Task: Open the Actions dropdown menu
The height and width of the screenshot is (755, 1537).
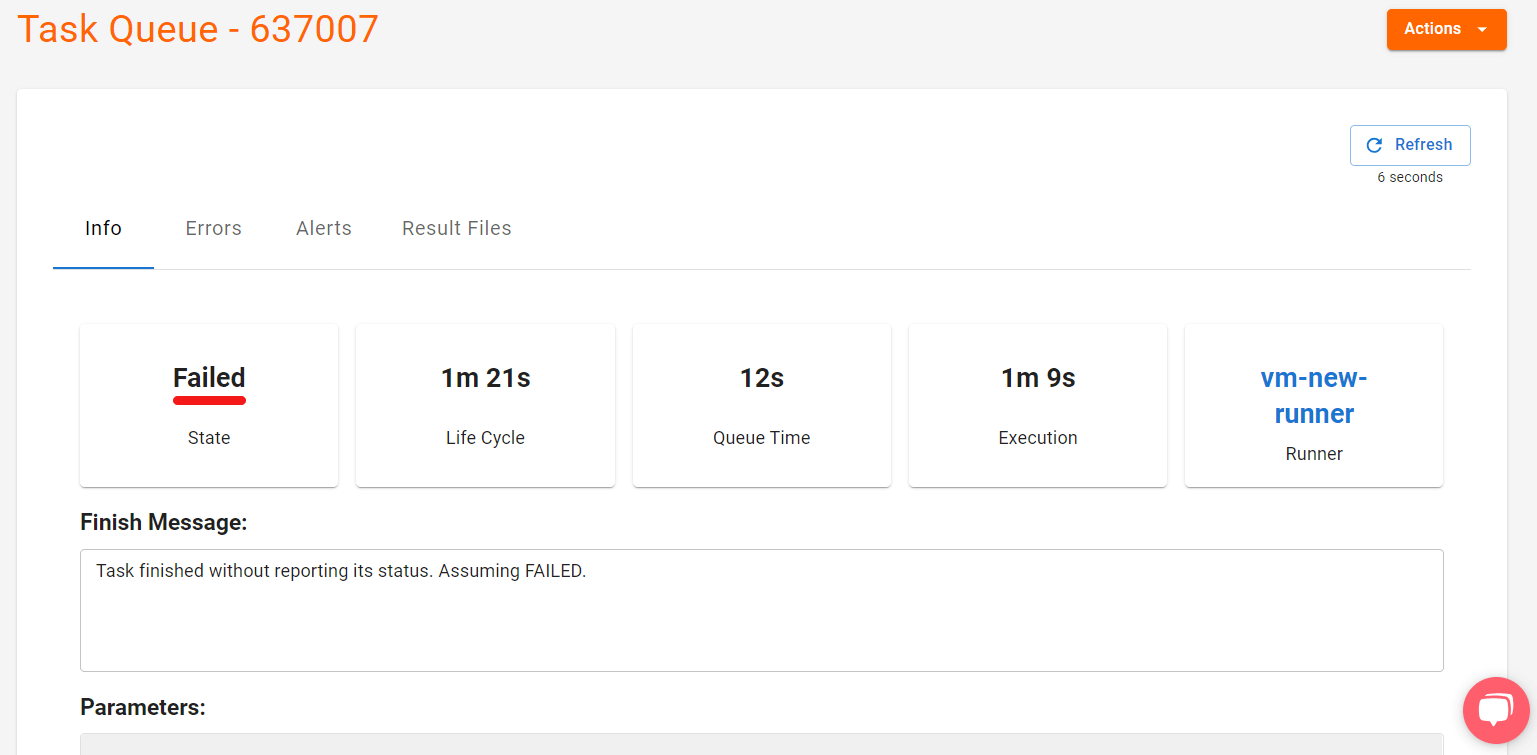Action: [x=1446, y=29]
